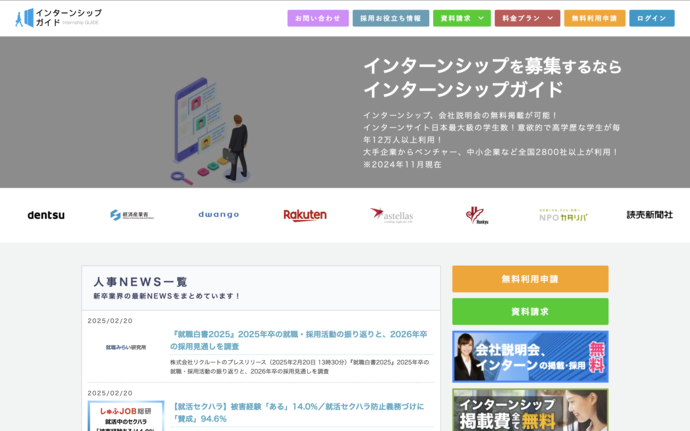Open 採用お役立ち情報 in the top navigation

tap(390, 18)
